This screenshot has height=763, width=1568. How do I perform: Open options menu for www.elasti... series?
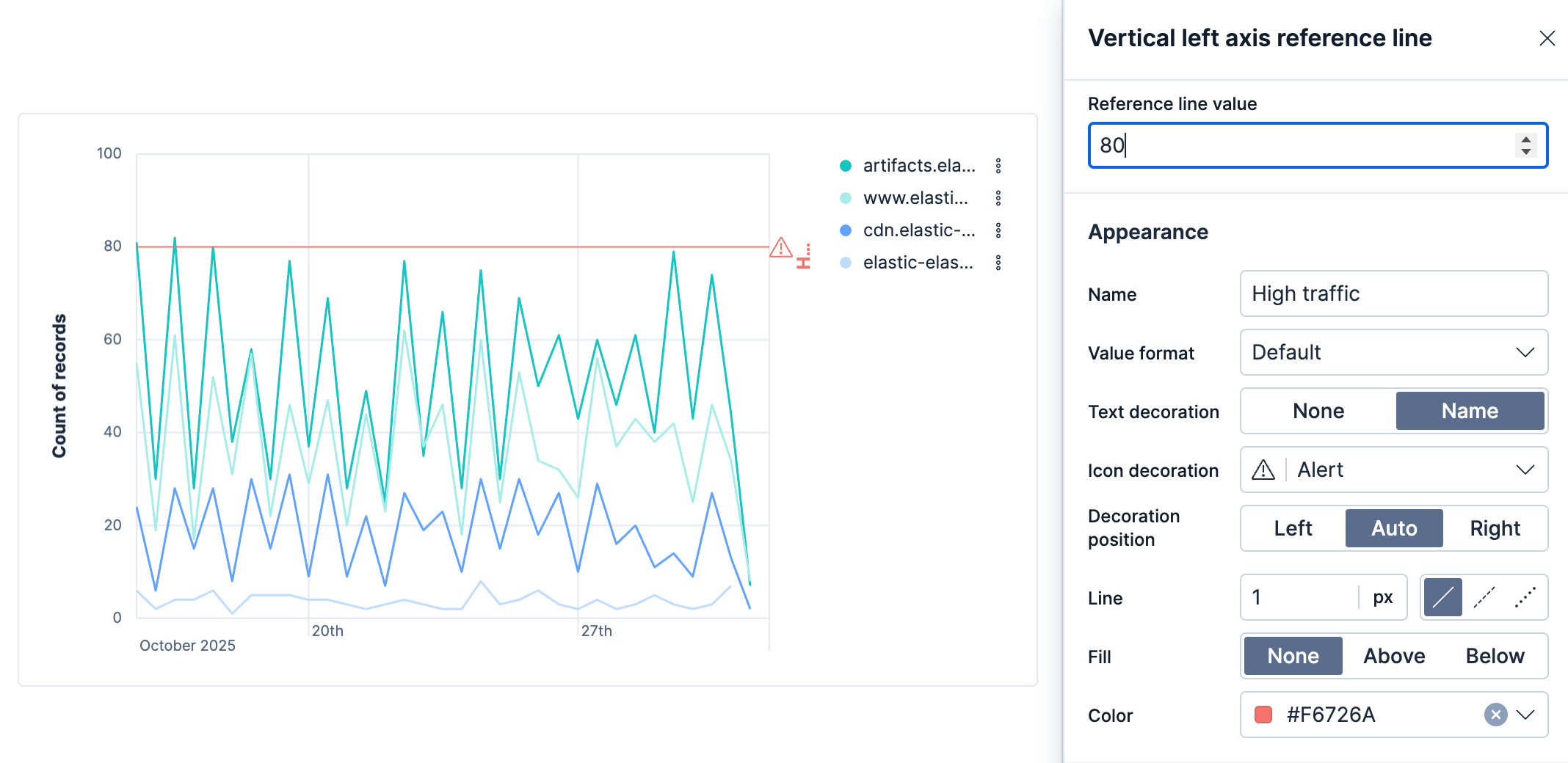[998, 198]
